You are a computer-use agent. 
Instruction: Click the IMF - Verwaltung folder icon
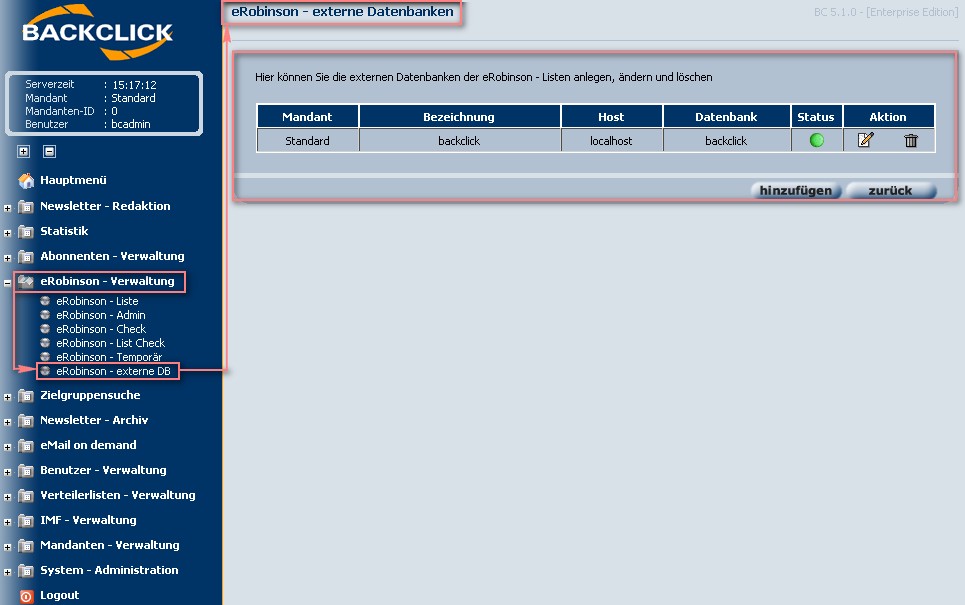pyautogui.click(x=26, y=520)
